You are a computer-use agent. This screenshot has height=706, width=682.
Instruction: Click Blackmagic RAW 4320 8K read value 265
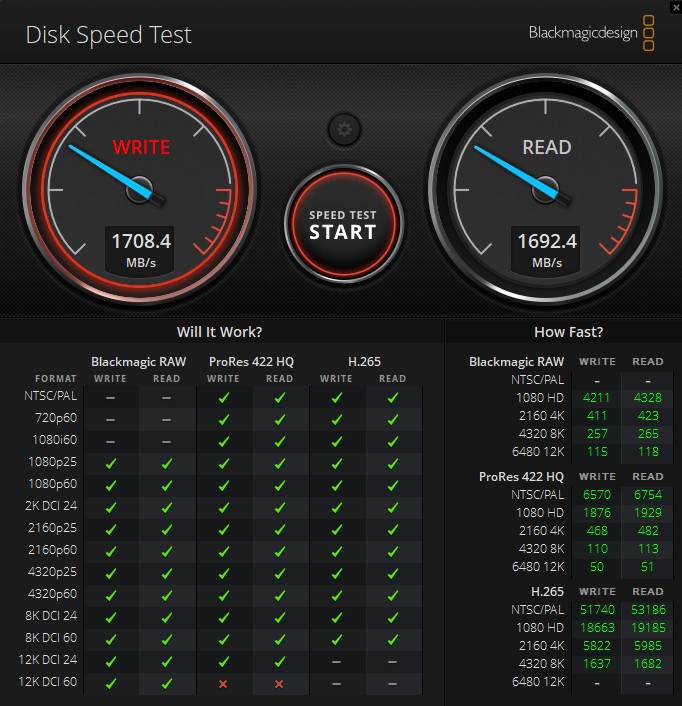pos(648,434)
